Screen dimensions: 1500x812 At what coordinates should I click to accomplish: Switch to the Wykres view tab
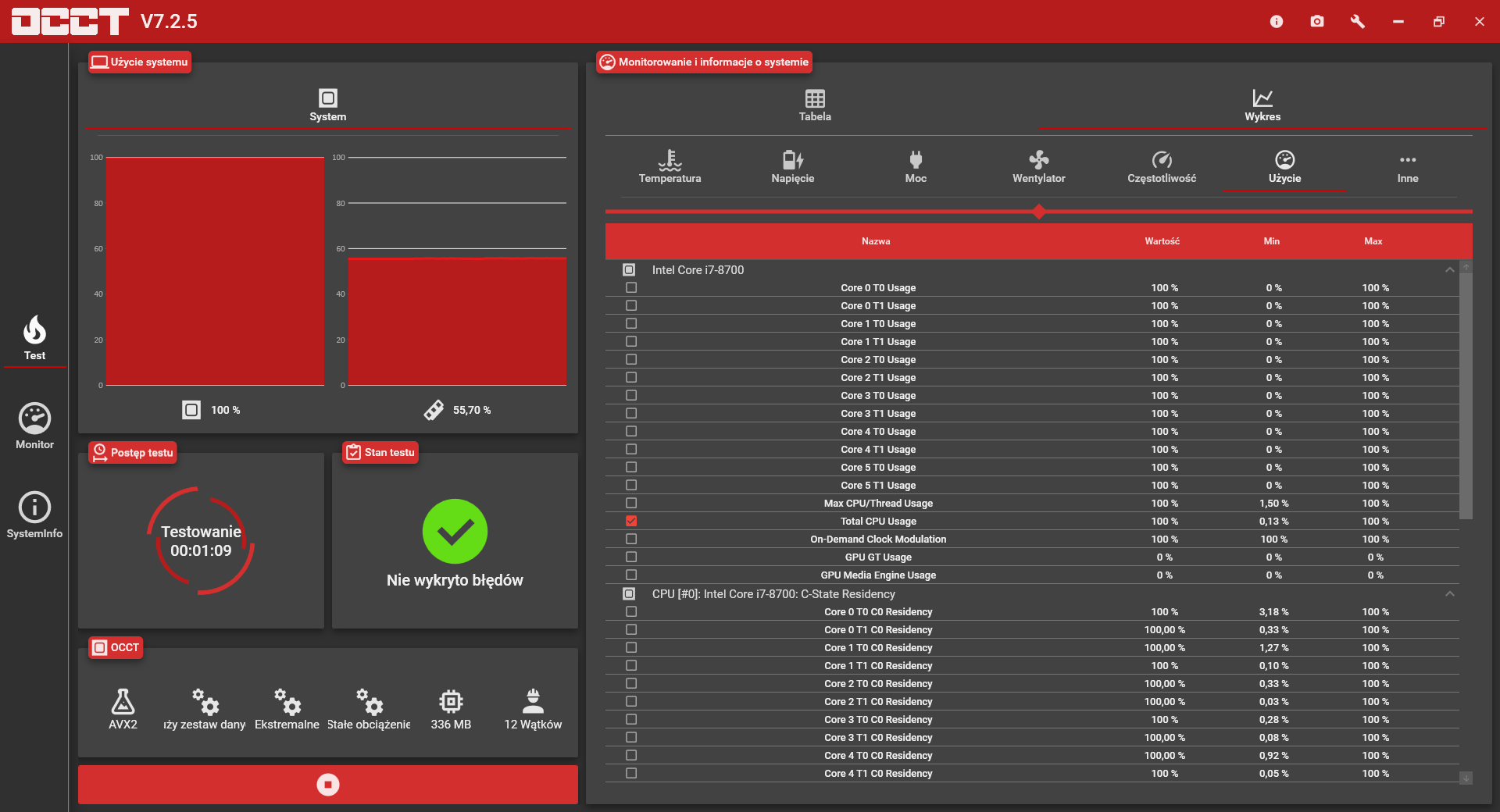pos(1262,105)
